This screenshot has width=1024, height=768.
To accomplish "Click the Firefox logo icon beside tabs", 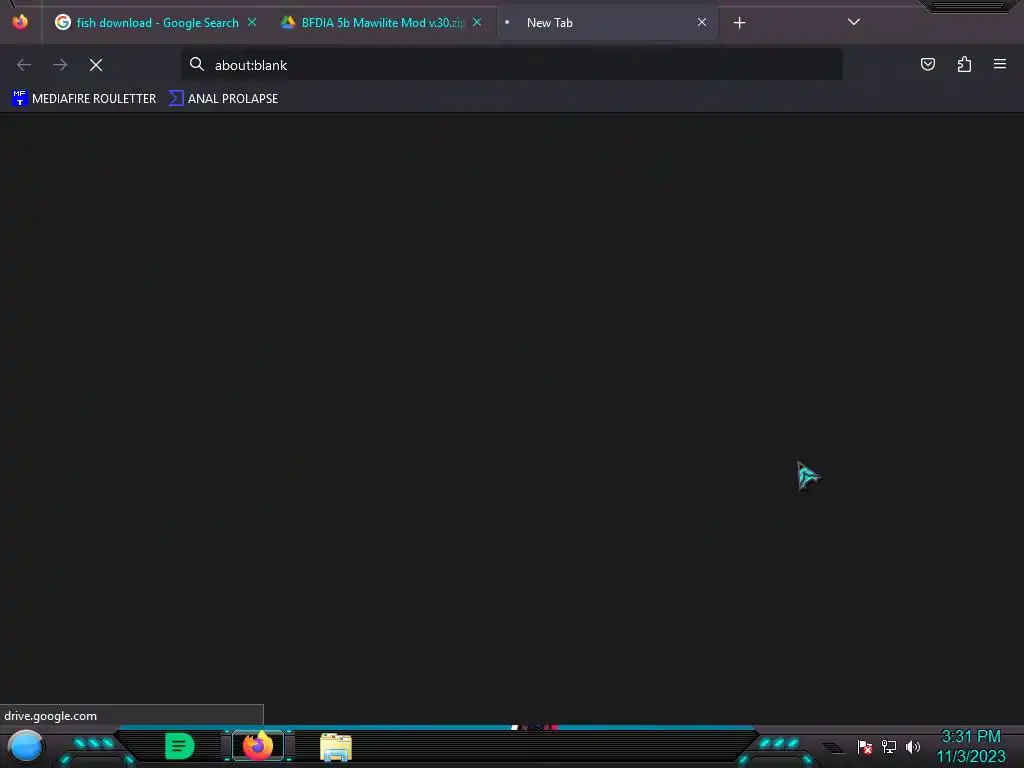I will point(20,22).
